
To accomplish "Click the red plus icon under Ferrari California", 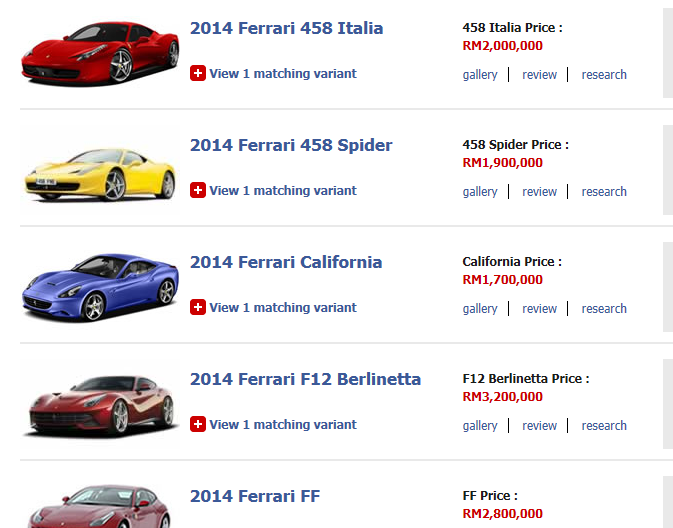I will coord(198,307).
